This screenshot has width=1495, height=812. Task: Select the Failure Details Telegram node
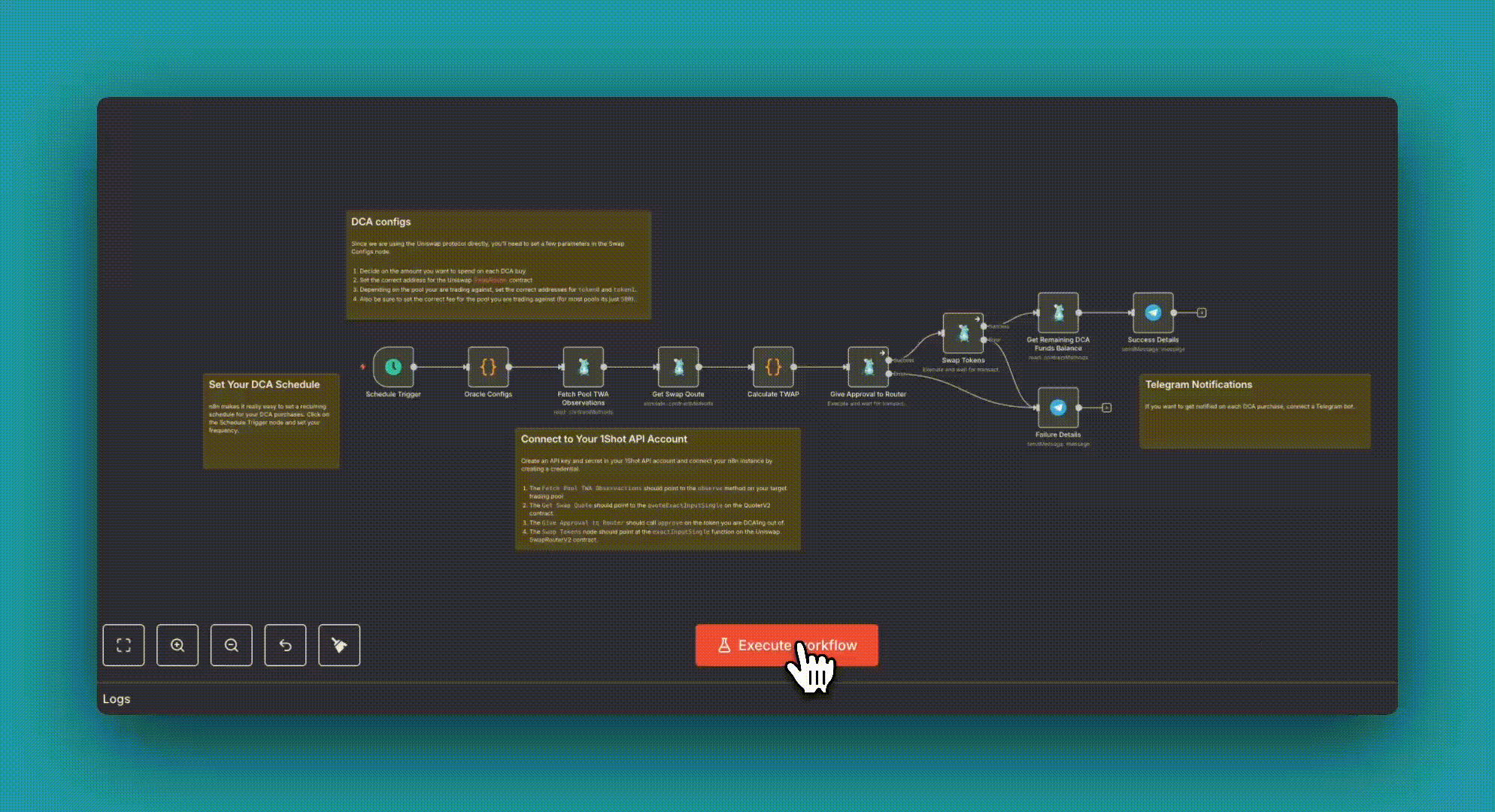1058,408
